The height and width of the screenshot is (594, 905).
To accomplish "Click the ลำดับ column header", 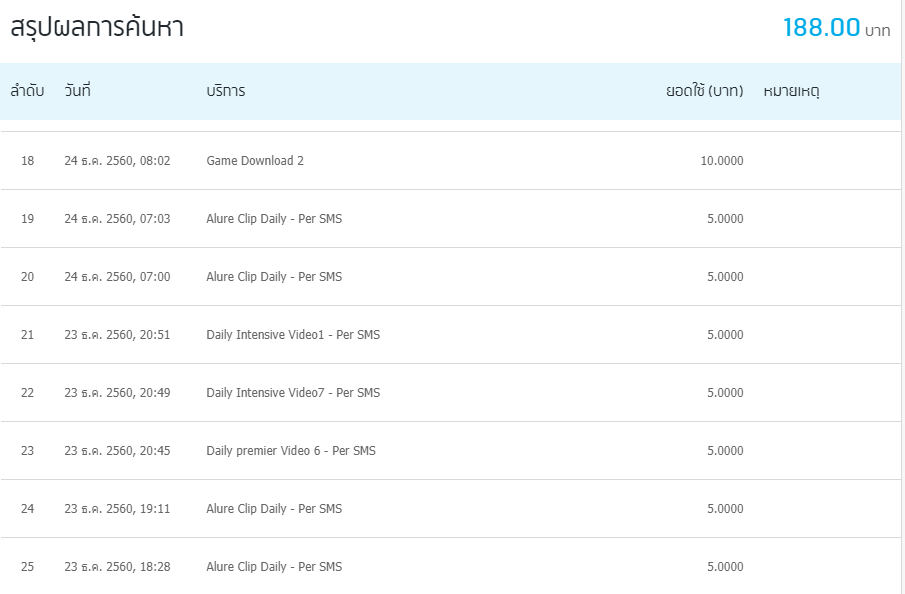I will (x=27, y=91).
